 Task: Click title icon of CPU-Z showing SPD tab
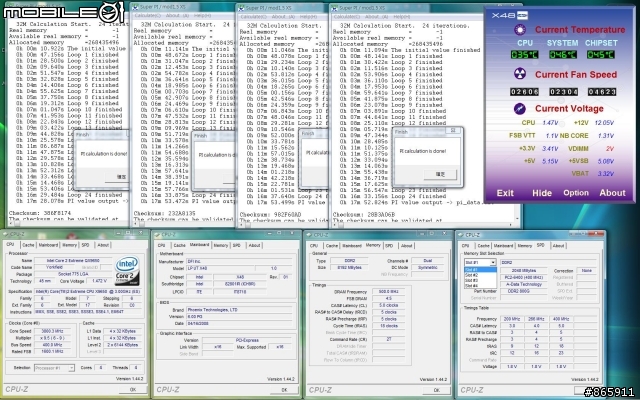(x=462, y=235)
